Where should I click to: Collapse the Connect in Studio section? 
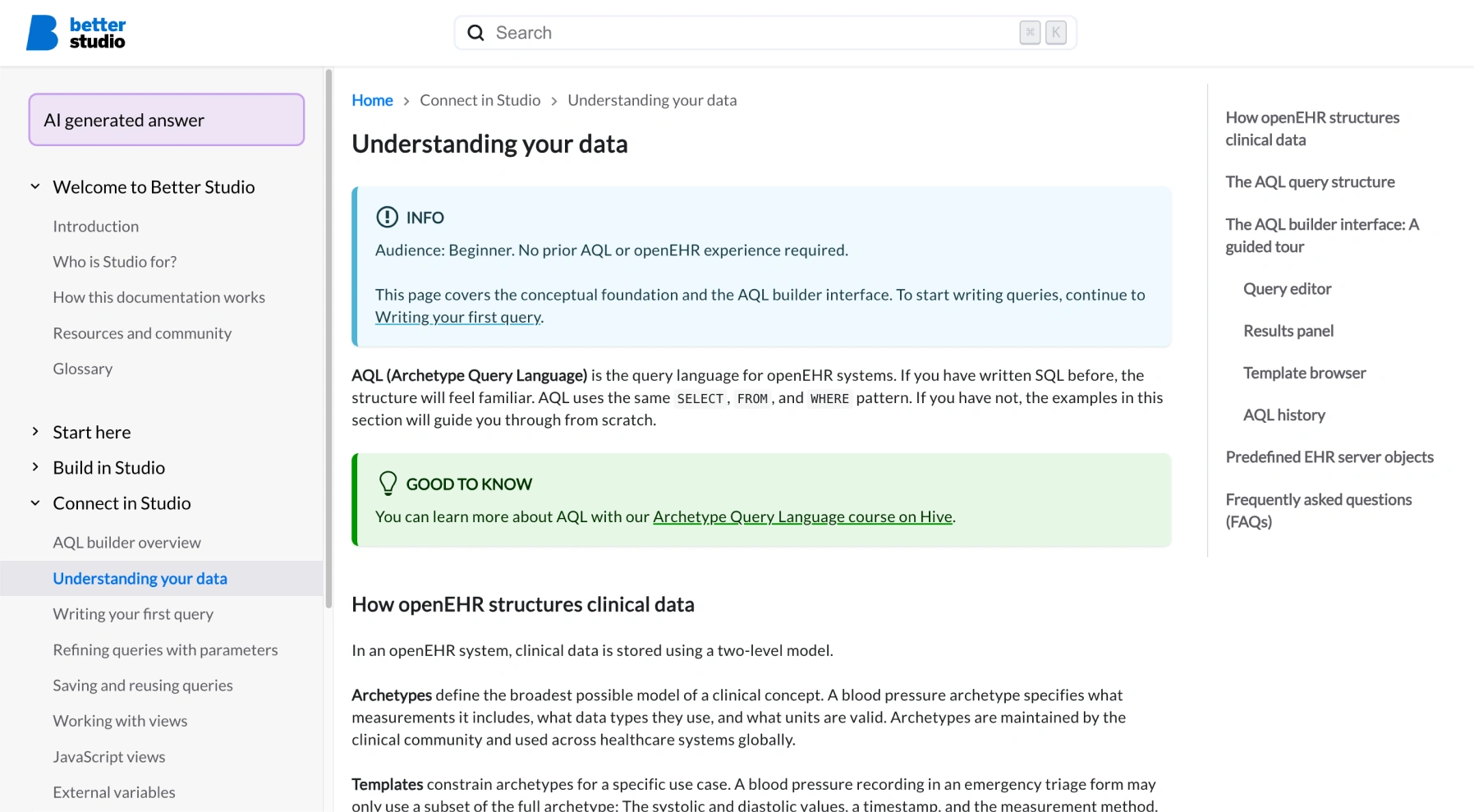coord(35,503)
